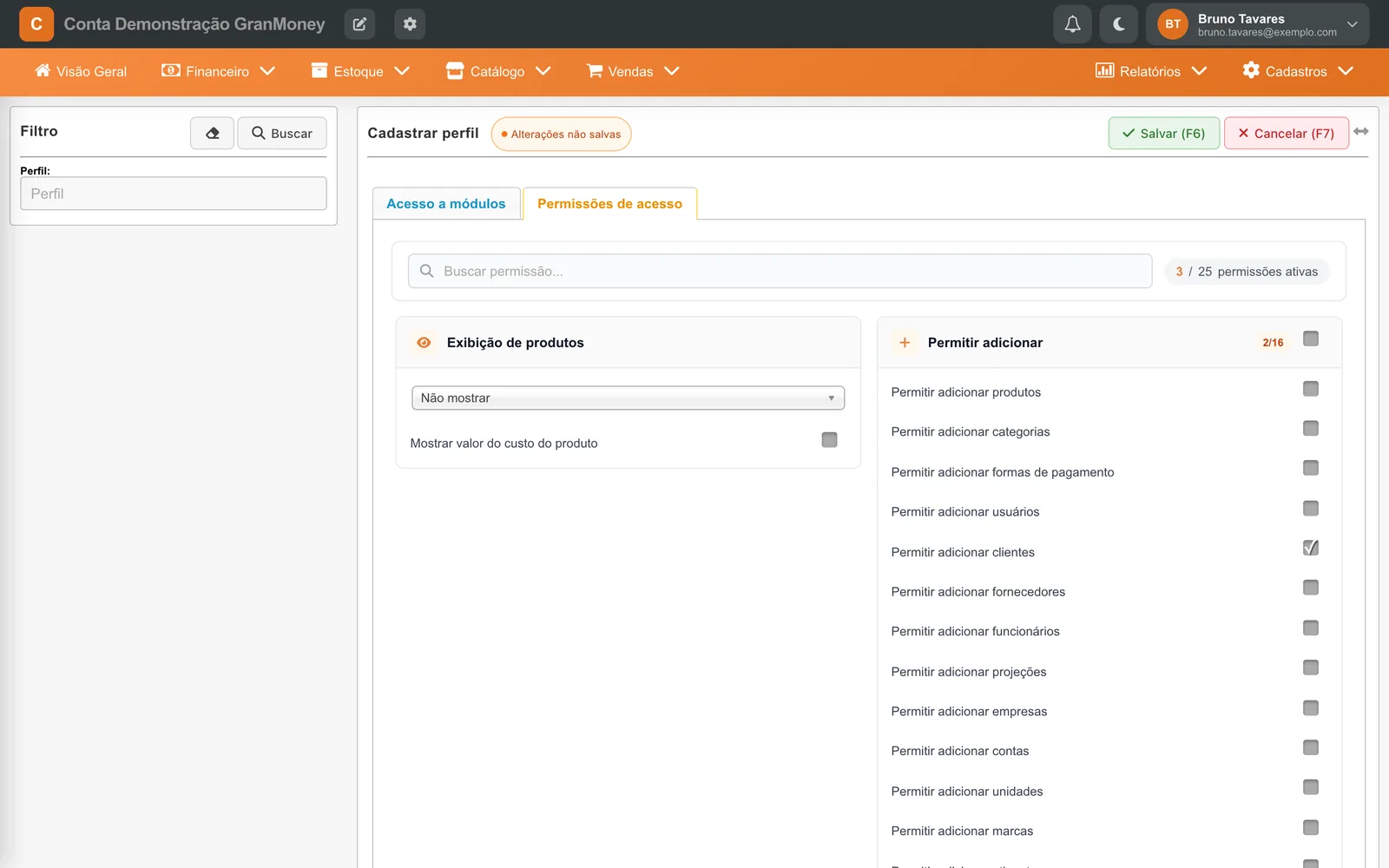Viewport: 1389px width, 868px height.
Task: Click Cancelar (F7) button
Action: [1287, 133]
